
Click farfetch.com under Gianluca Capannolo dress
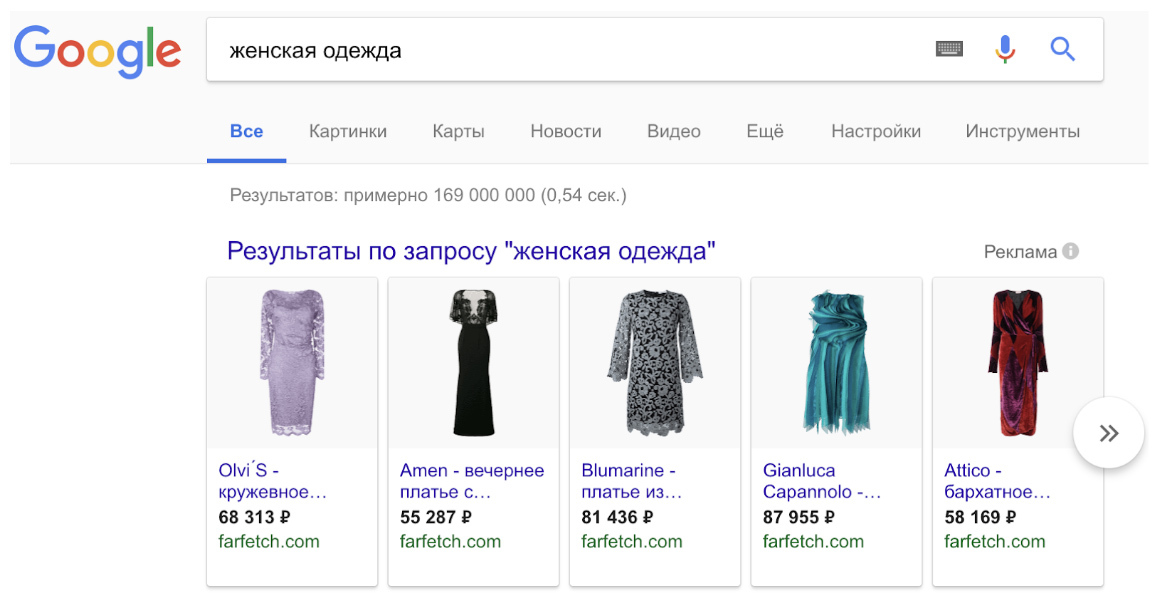pyautogui.click(x=813, y=542)
